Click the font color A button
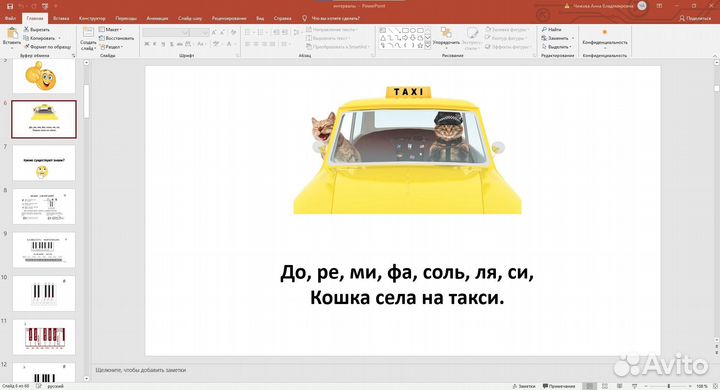 click(229, 44)
